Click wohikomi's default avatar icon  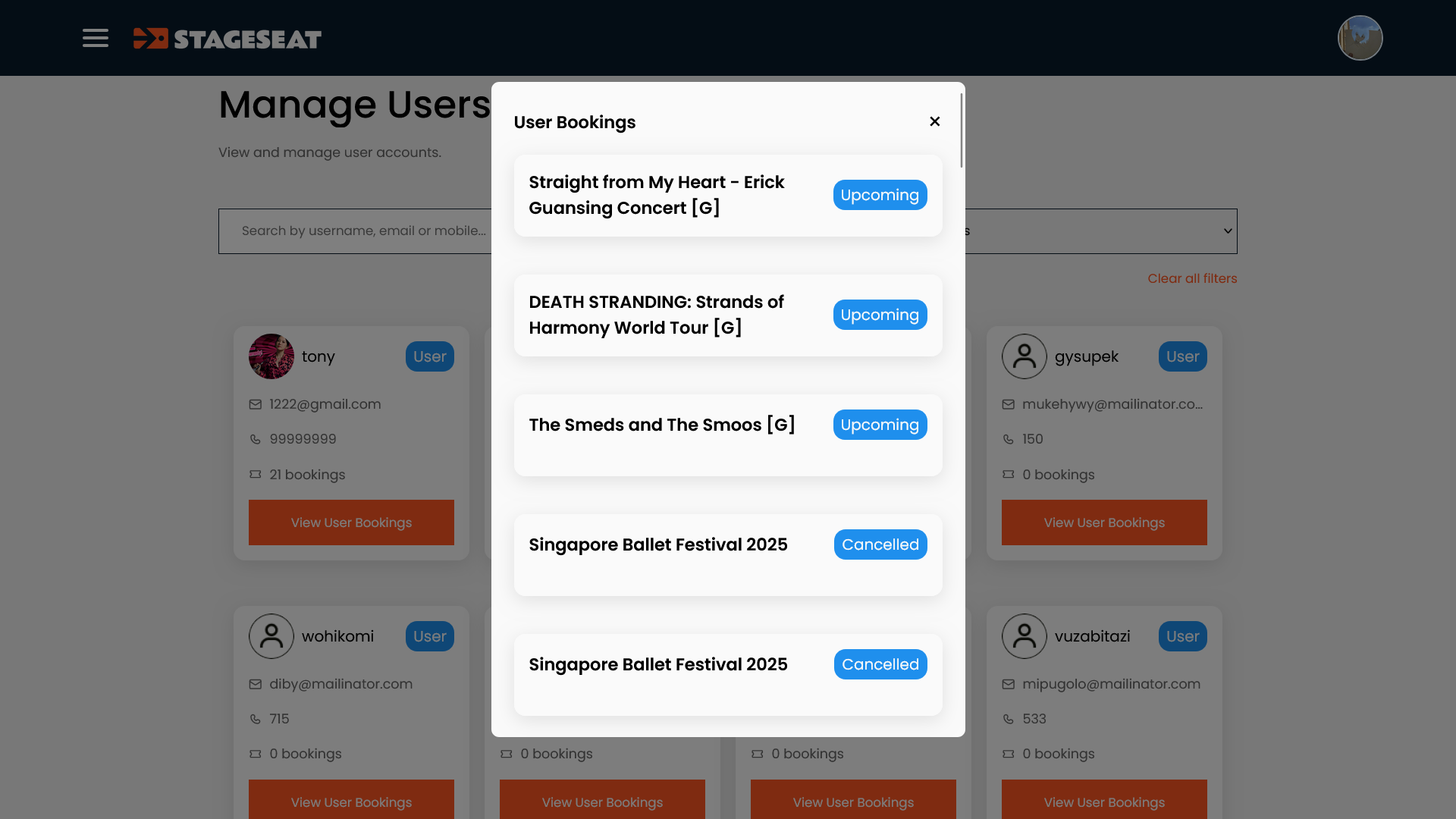271,636
